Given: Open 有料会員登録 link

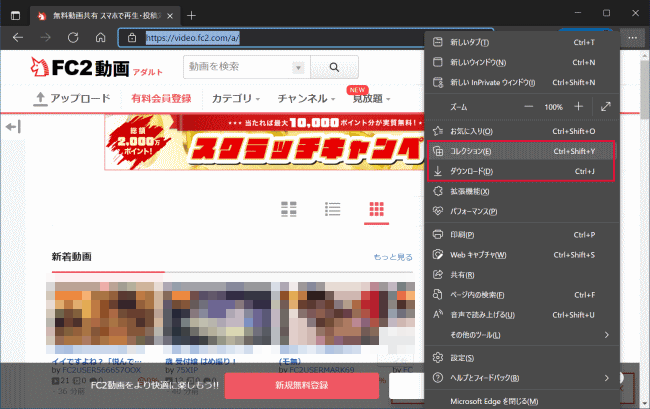Looking at the screenshot, I should pyautogui.click(x=161, y=99).
